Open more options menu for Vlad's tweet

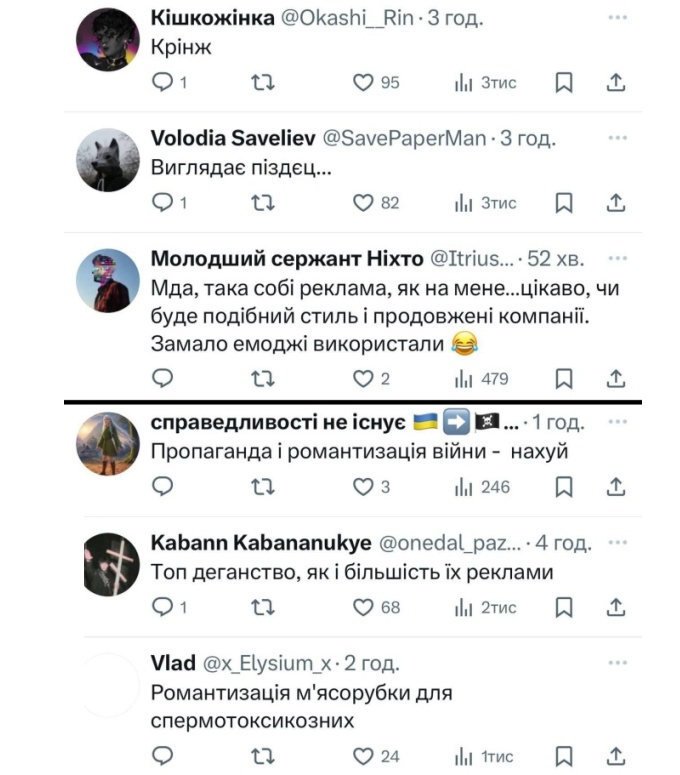(x=617, y=663)
